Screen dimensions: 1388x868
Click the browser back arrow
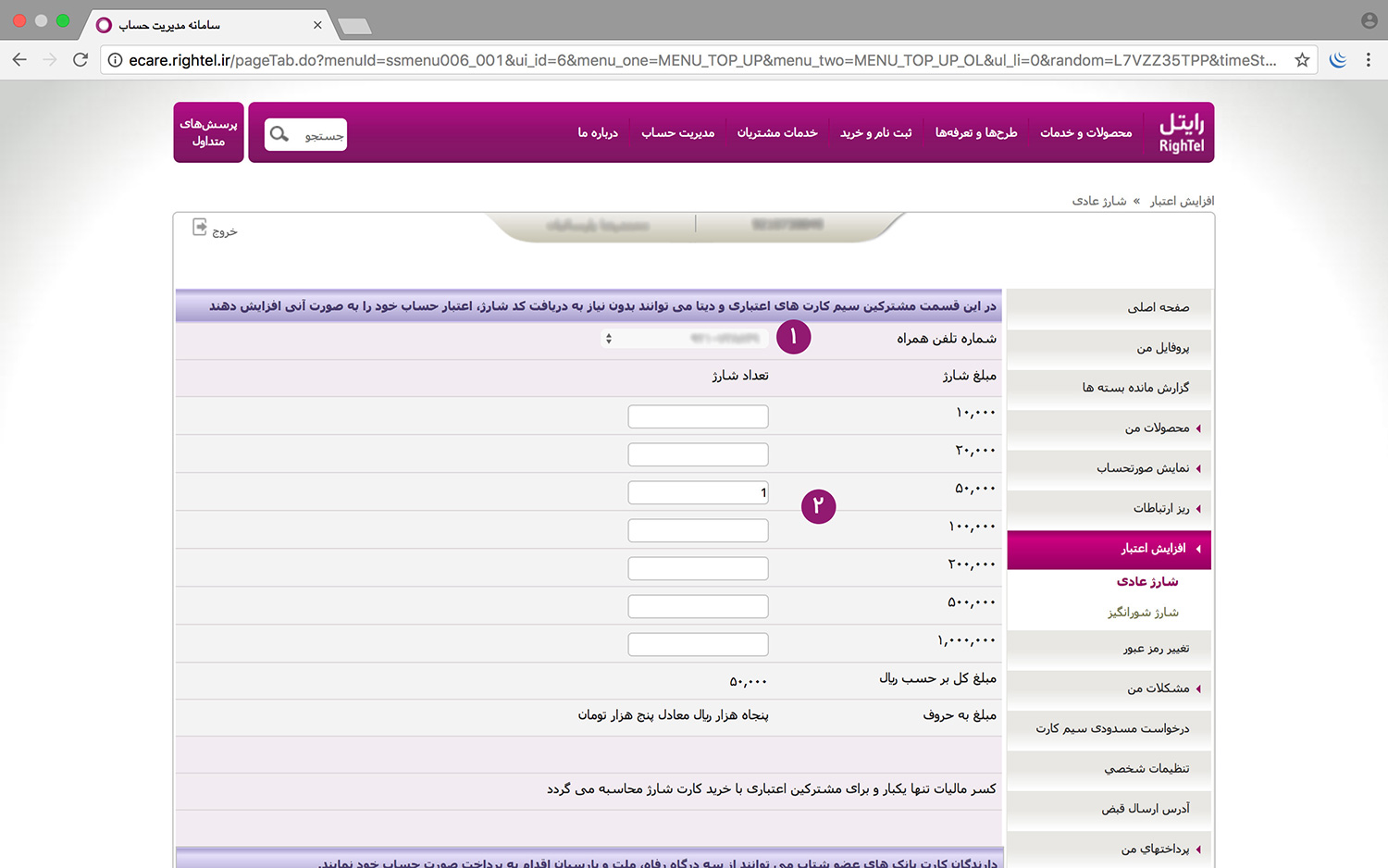point(19,60)
